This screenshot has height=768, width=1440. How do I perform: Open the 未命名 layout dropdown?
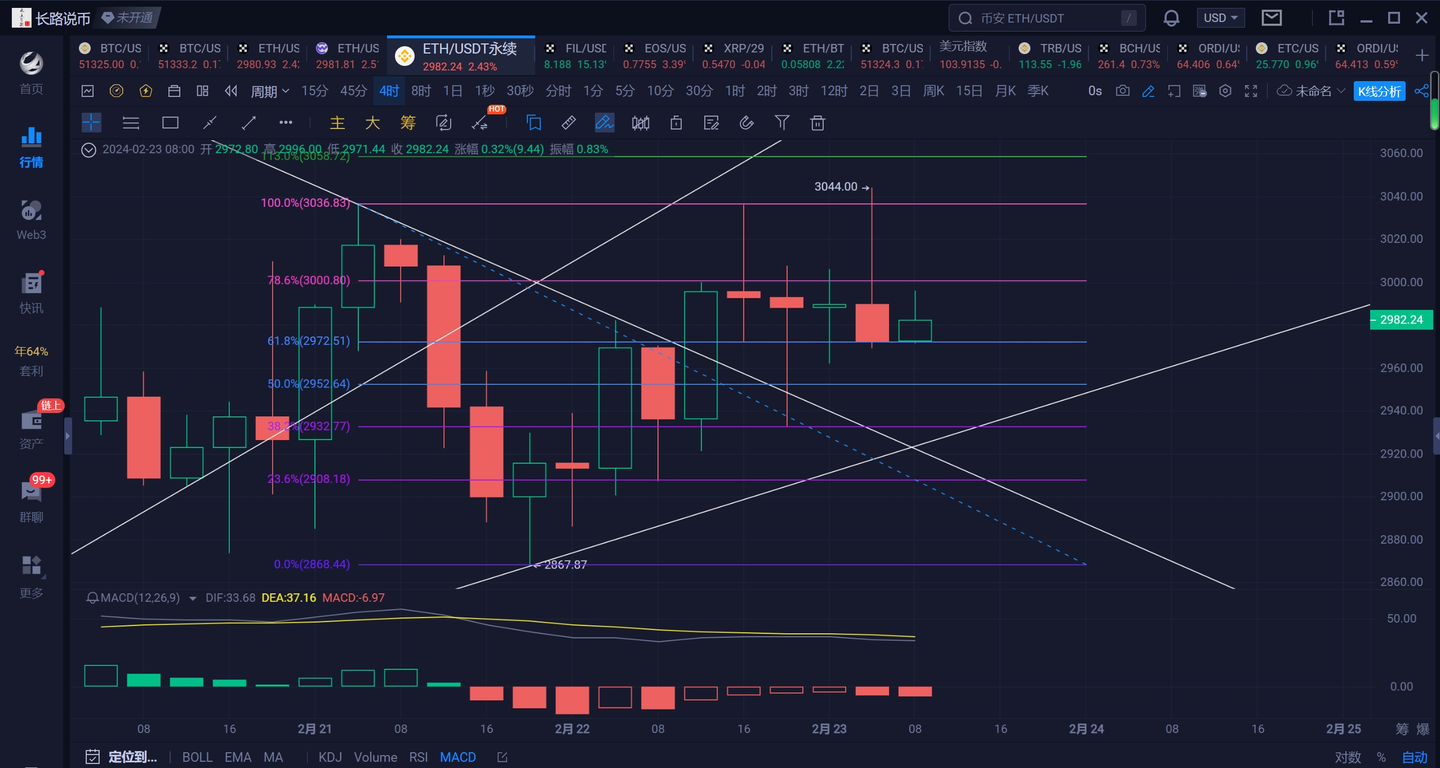pos(1312,91)
